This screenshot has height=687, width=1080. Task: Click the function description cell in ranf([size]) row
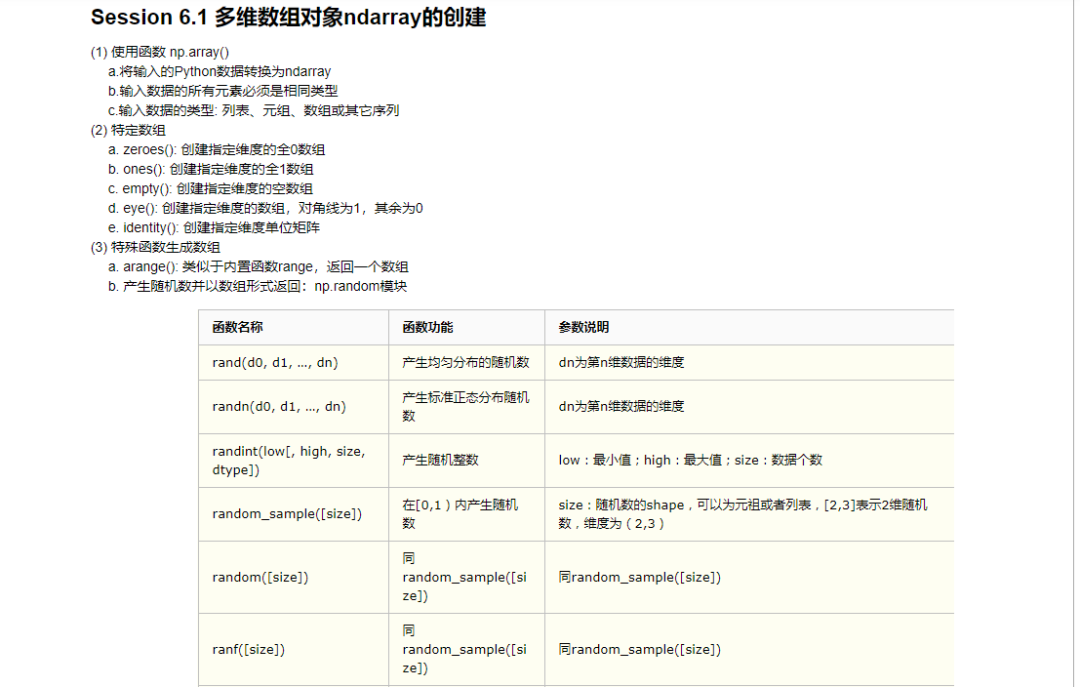(x=467, y=650)
